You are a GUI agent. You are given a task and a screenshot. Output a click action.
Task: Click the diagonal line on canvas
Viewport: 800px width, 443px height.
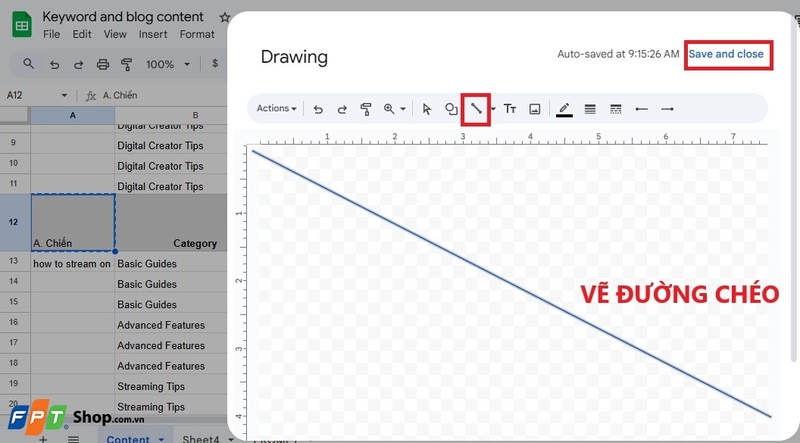pos(511,284)
